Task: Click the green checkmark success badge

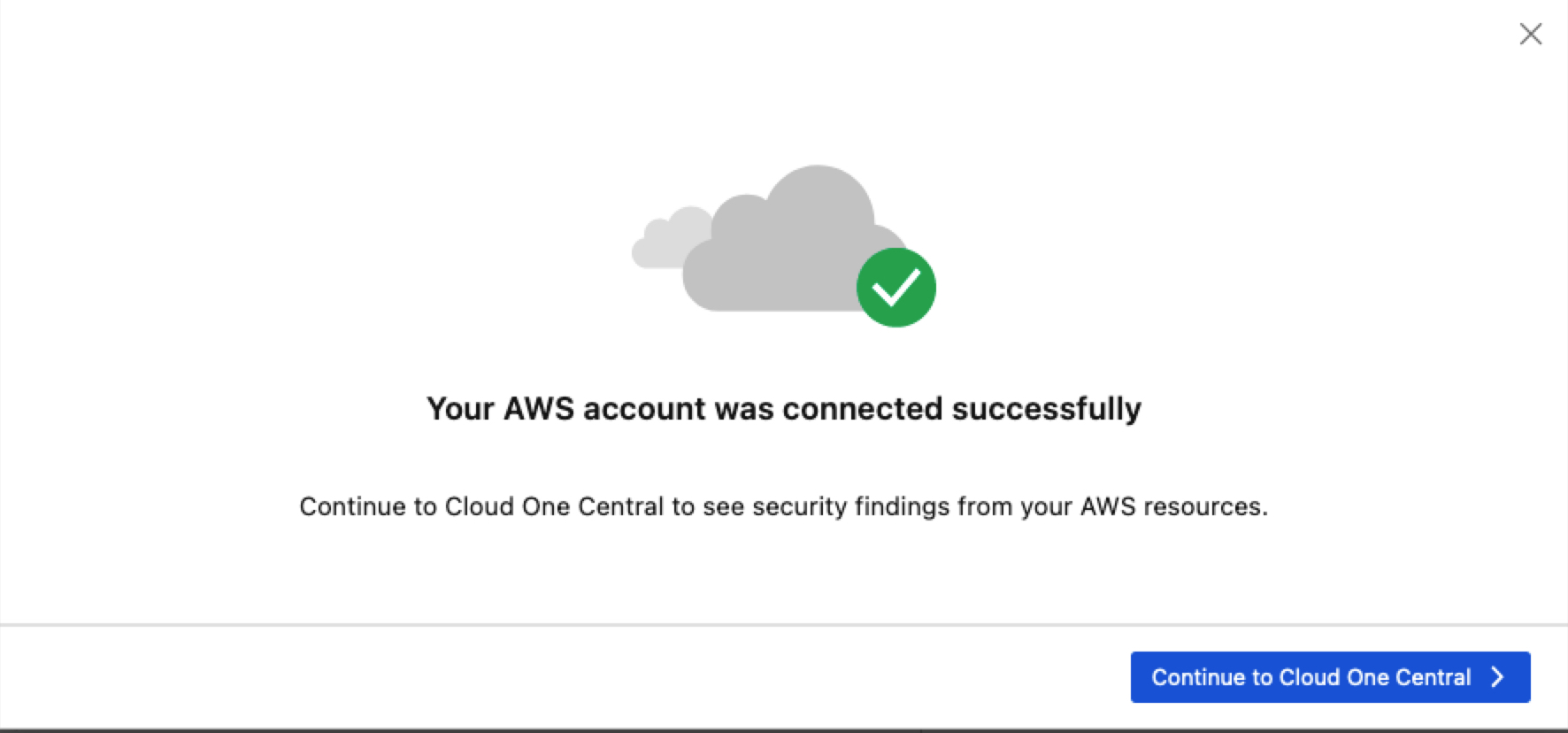Action: click(895, 288)
